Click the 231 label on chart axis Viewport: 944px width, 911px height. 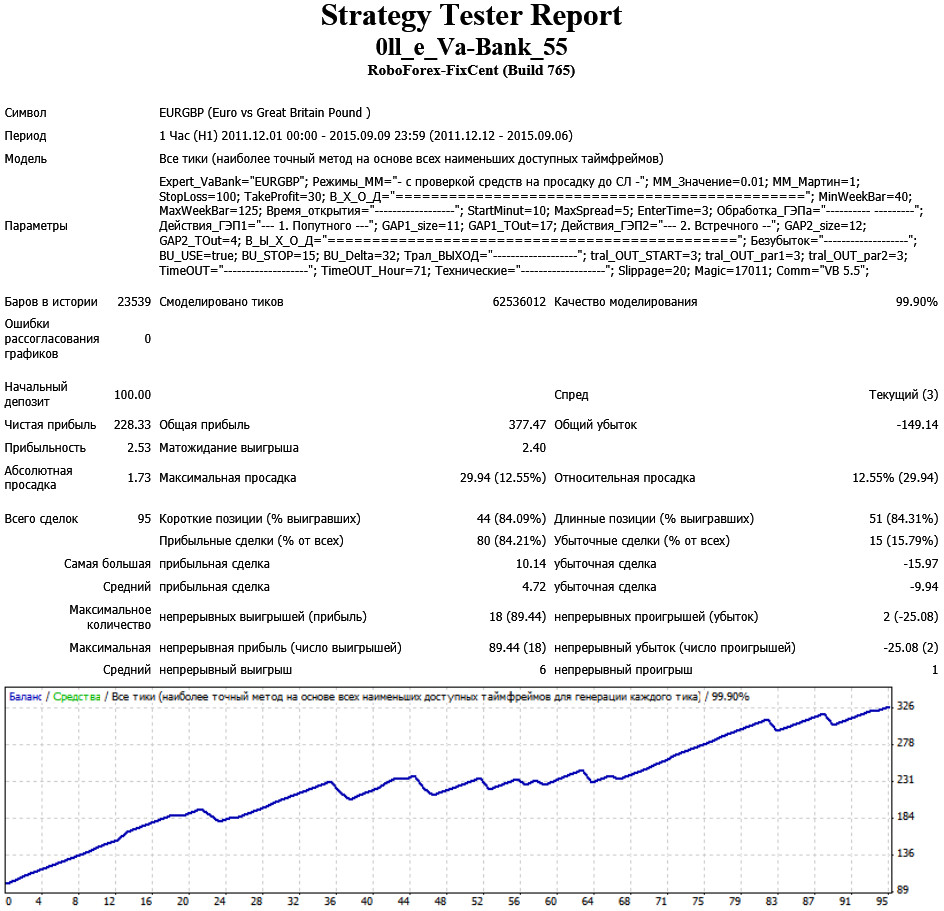click(905, 779)
